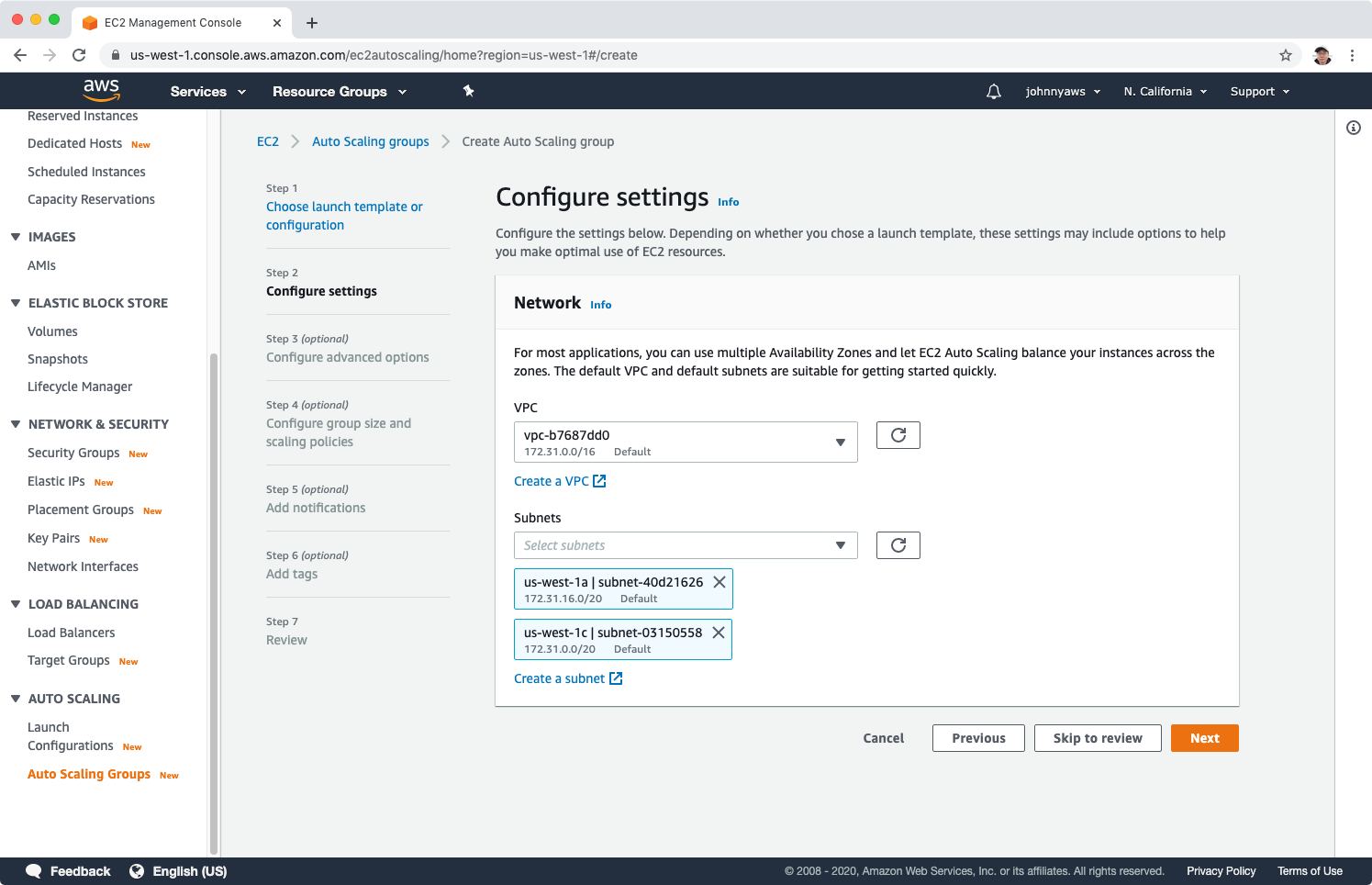Click the Chrome profile avatar
Viewport: 1372px width, 885px height.
click(x=1322, y=55)
